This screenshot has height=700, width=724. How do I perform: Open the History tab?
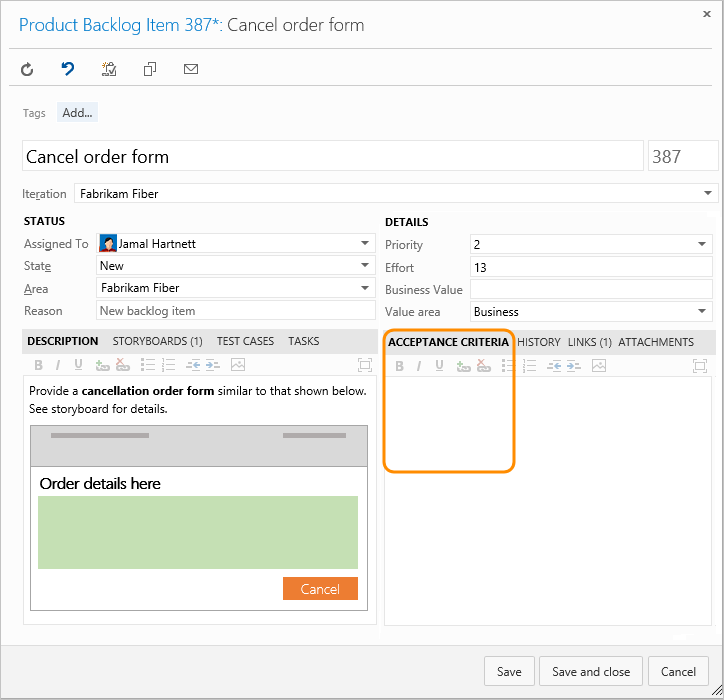tap(539, 342)
